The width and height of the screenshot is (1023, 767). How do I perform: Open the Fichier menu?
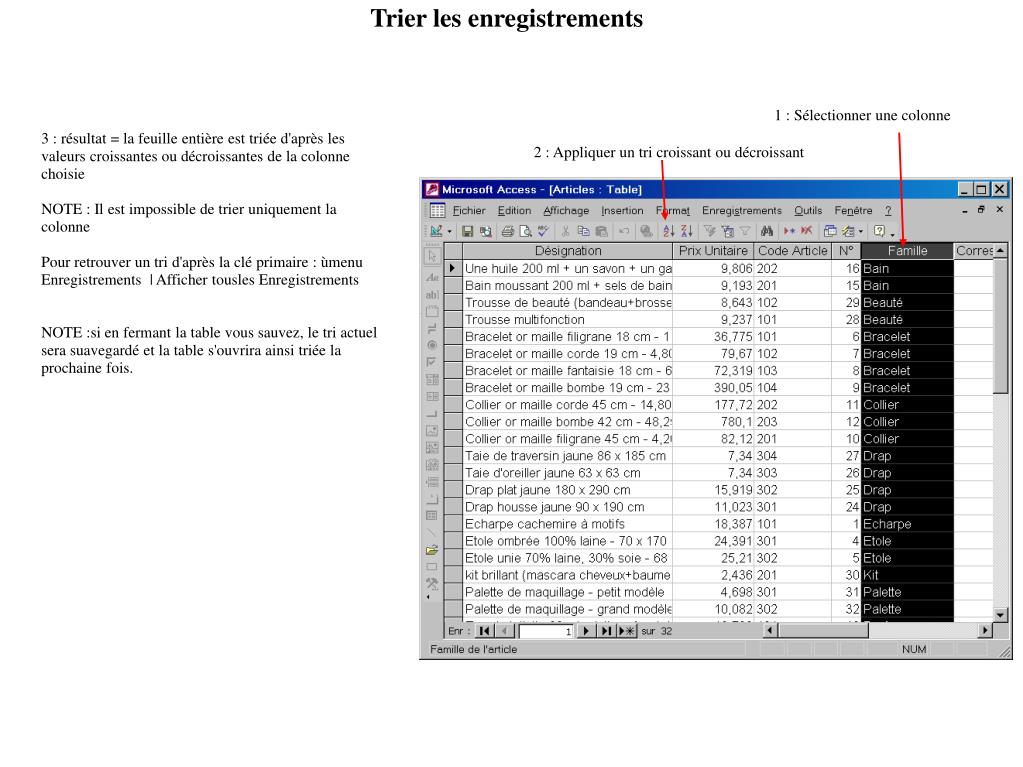pos(469,211)
